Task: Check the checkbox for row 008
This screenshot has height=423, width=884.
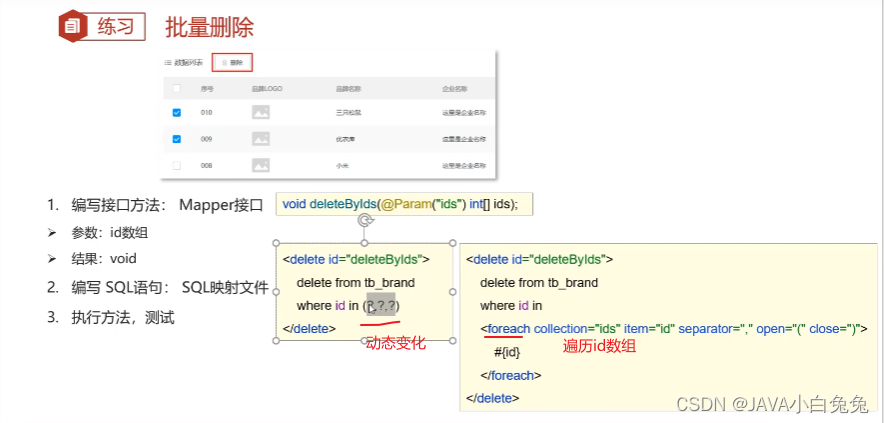Action: [x=176, y=165]
